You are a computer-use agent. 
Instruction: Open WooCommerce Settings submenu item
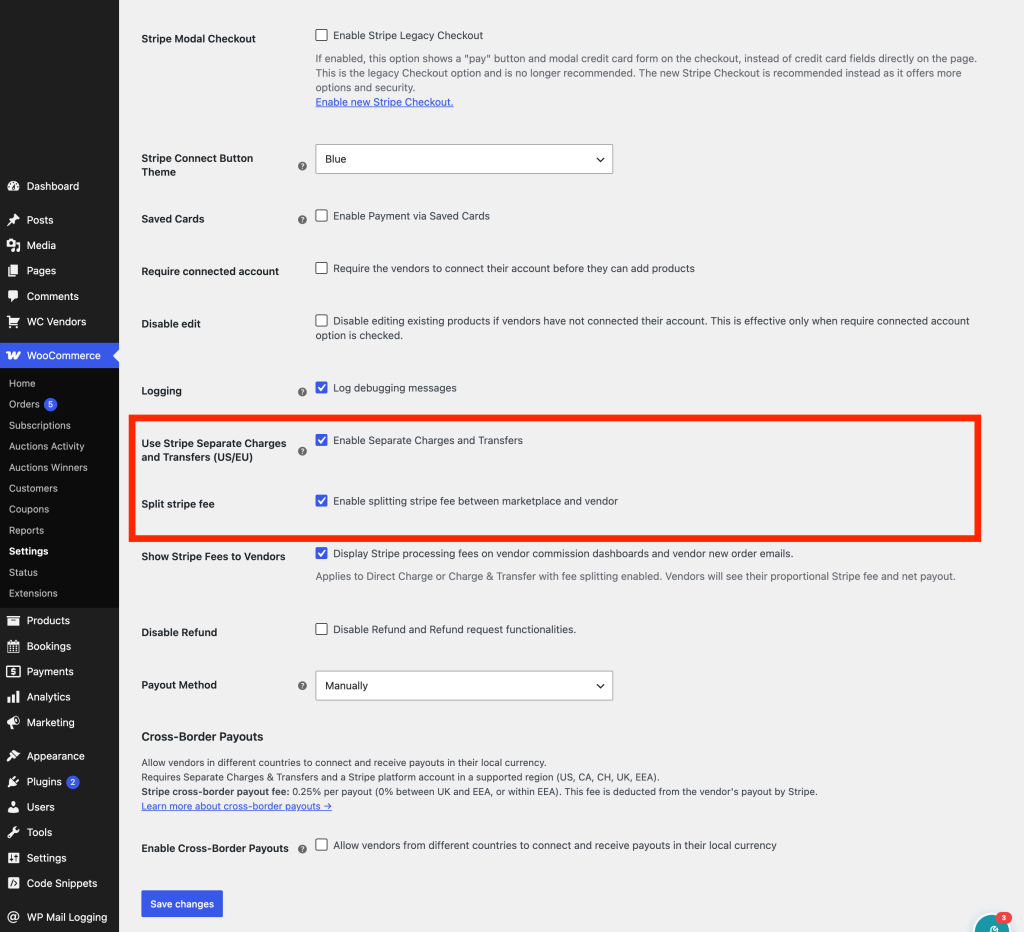click(x=29, y=551)
